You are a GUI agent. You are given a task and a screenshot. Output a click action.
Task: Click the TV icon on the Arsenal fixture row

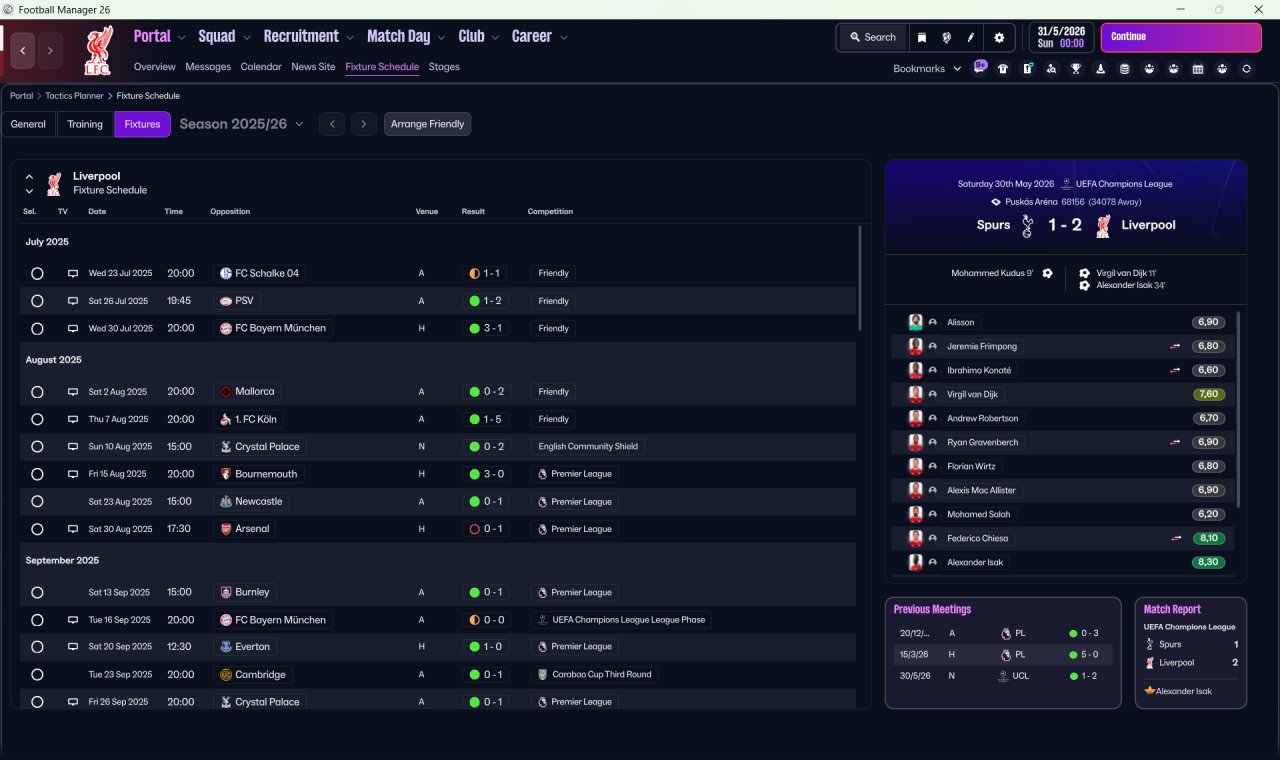pos(73,529)
